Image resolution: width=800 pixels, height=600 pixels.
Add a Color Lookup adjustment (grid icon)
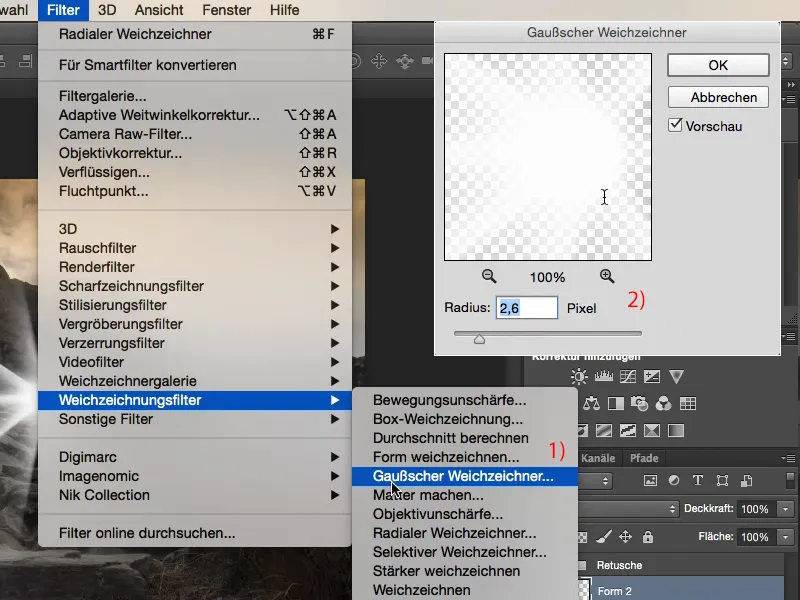[688, 404]
